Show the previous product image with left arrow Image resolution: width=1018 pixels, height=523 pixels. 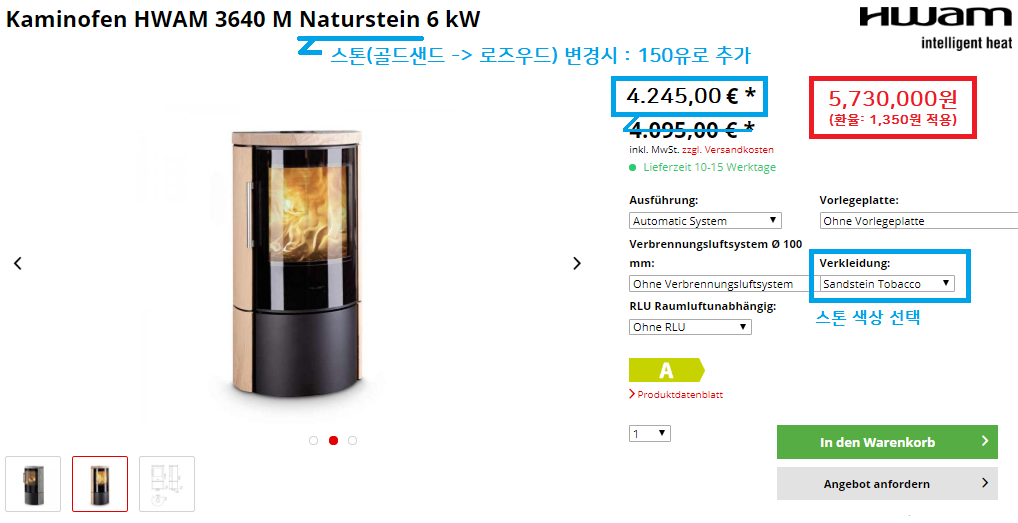coord(18,263)
